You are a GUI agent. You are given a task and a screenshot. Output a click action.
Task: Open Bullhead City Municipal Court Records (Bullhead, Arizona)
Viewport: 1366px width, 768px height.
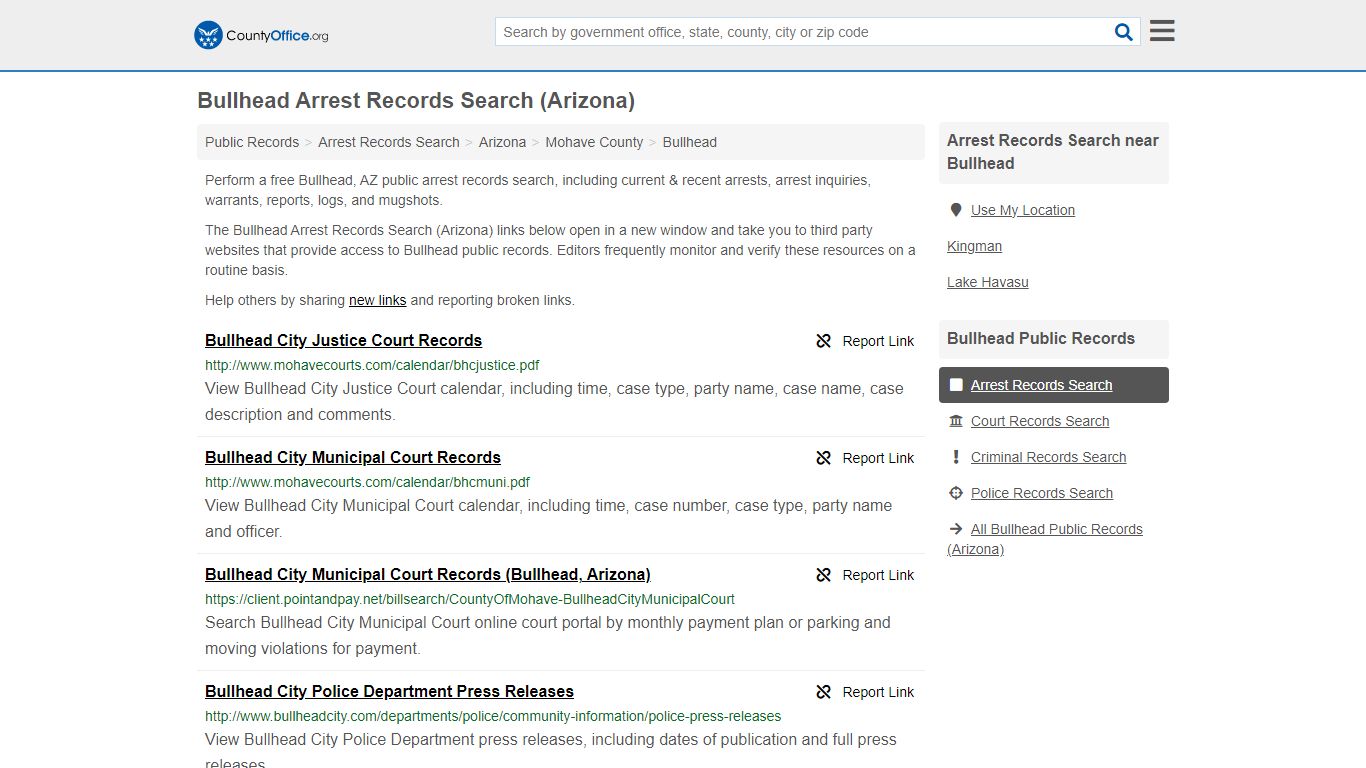[x=428, y=574]
